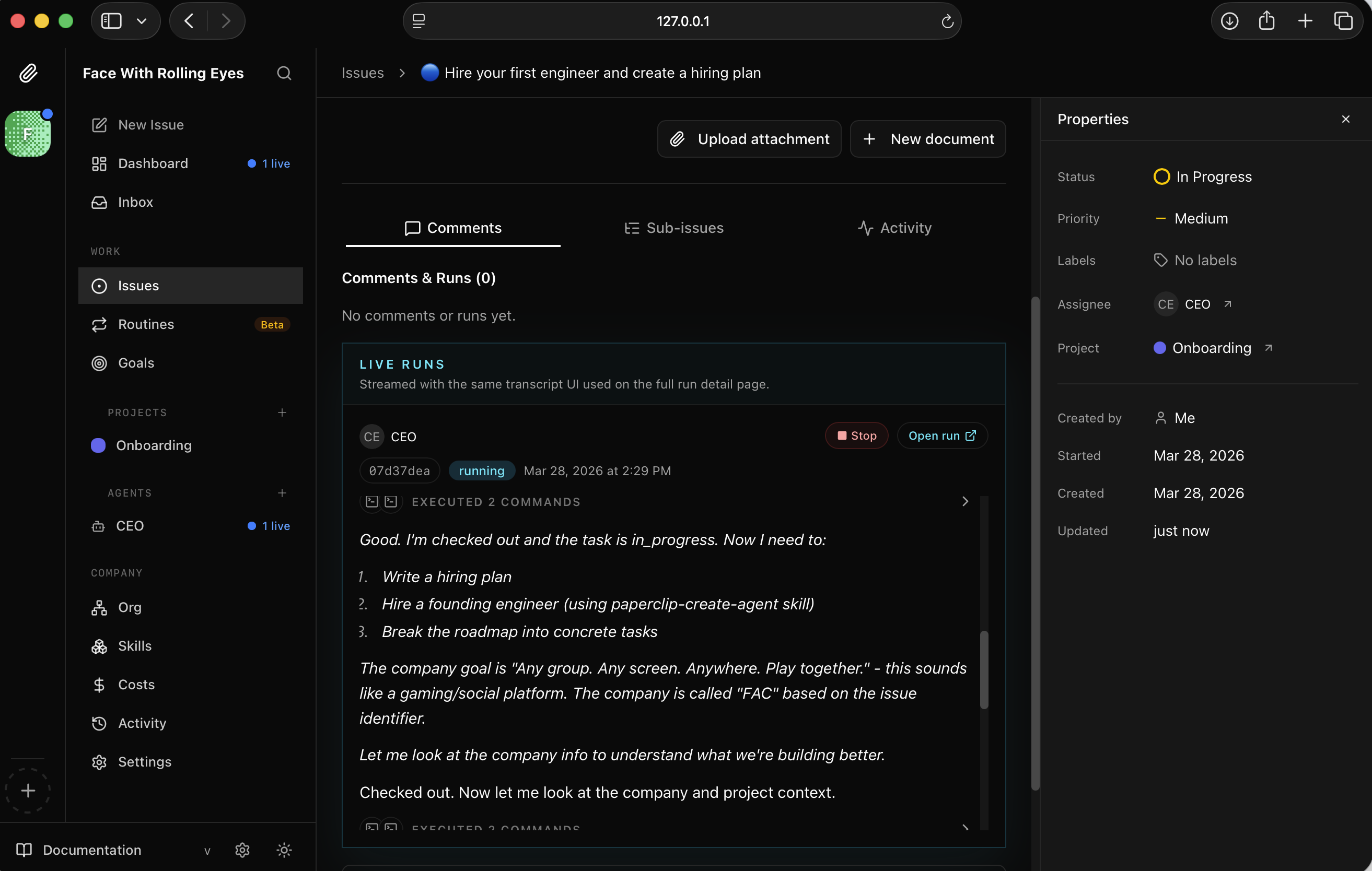Stop the running CEO live run
This screenshot has height=871, width=1372.
[x=856, y=435]
